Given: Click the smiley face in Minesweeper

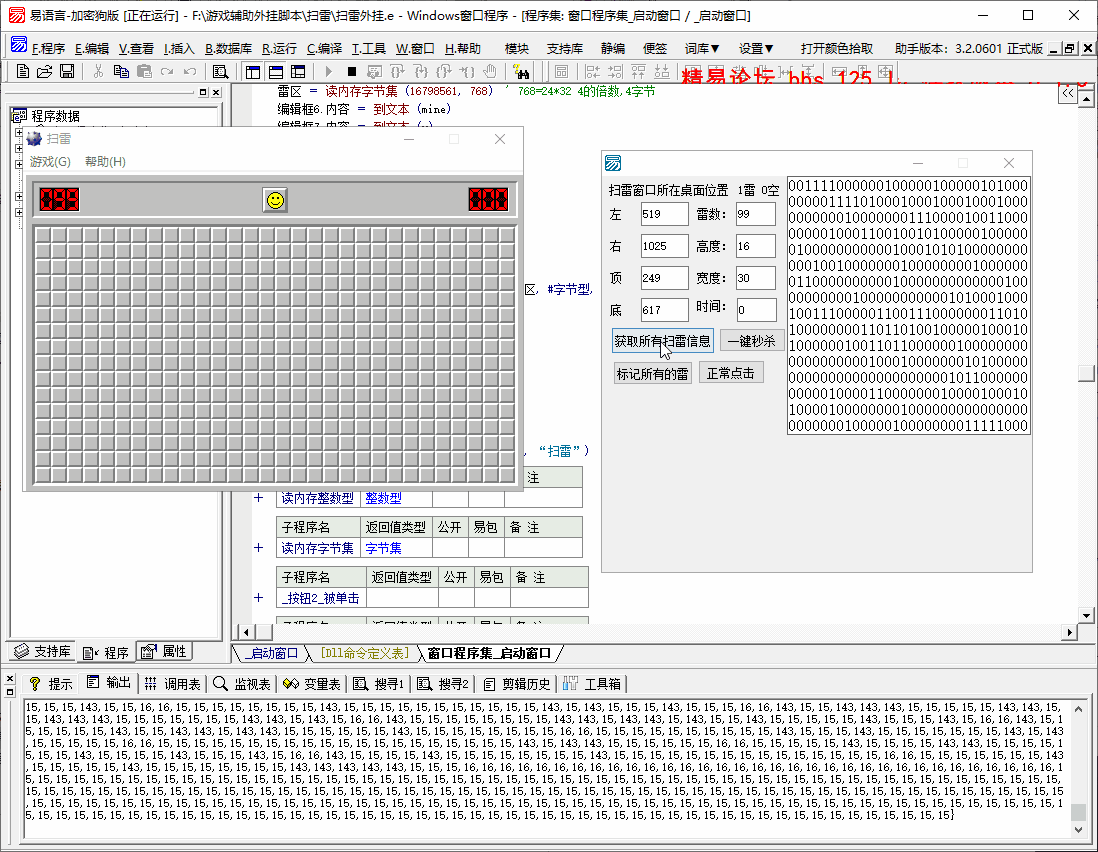Looking at the screenshot, I should tap(275, 200).
